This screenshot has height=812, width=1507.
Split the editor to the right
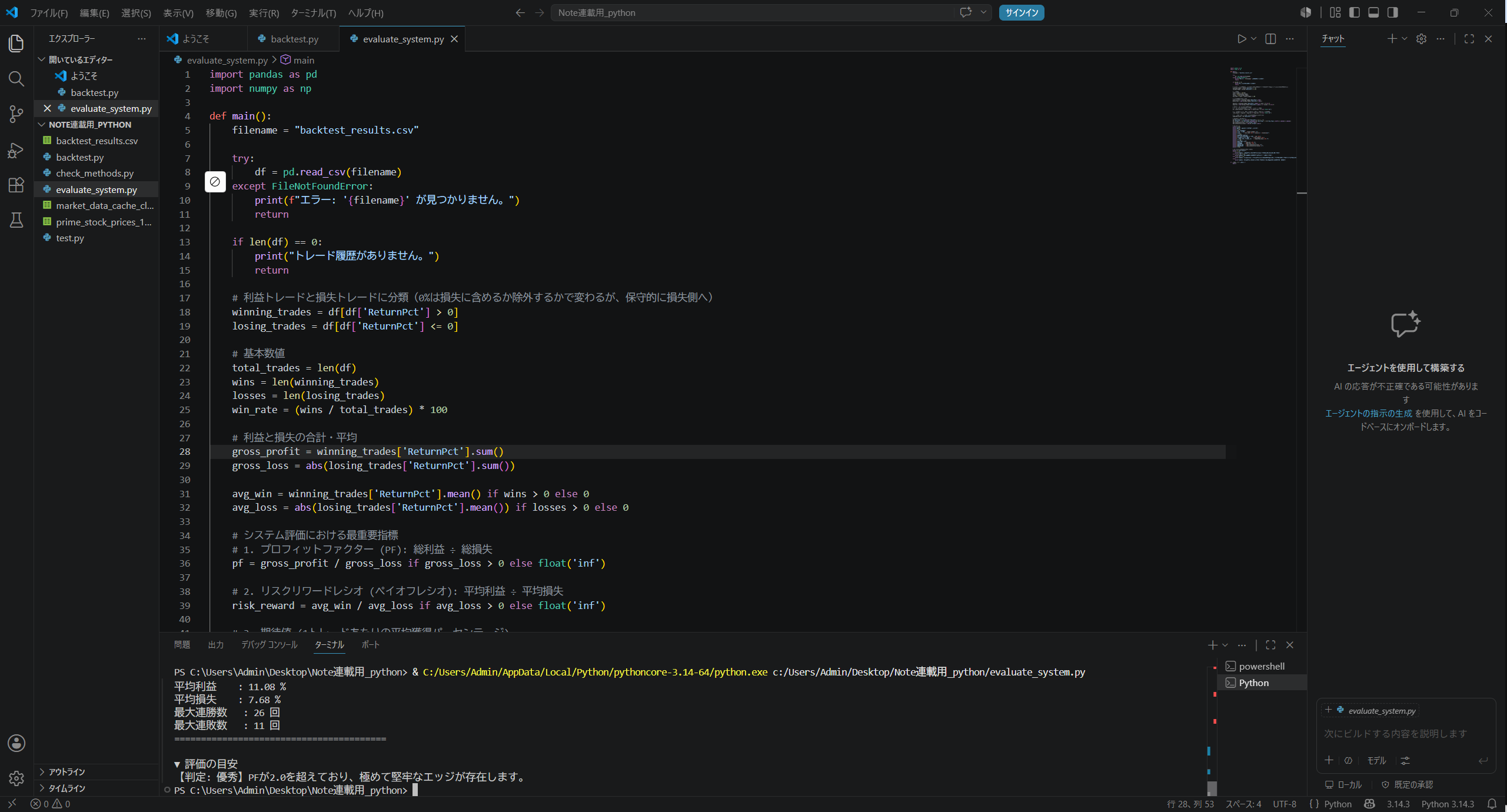[1270, 39]
